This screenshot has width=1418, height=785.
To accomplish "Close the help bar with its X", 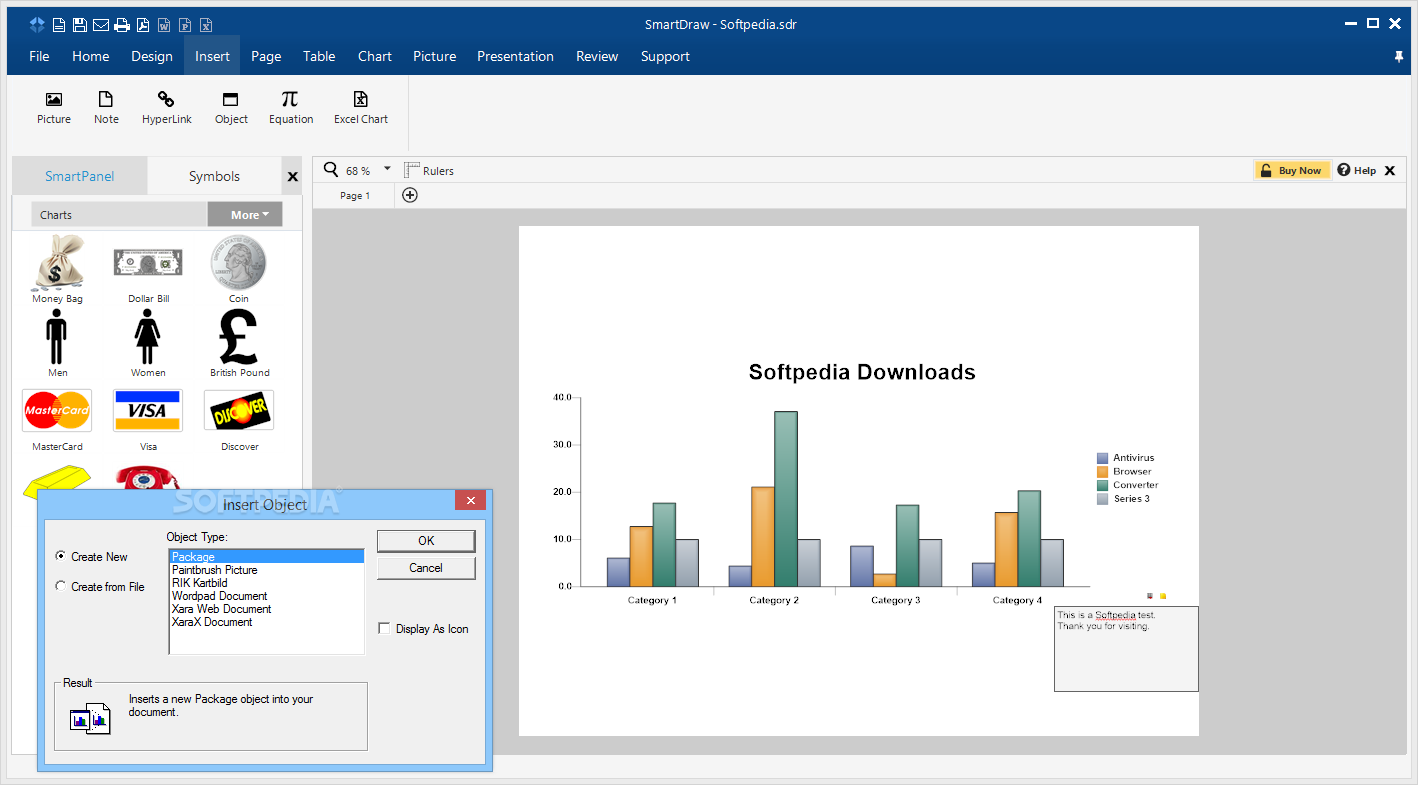I will (1389, 171).
